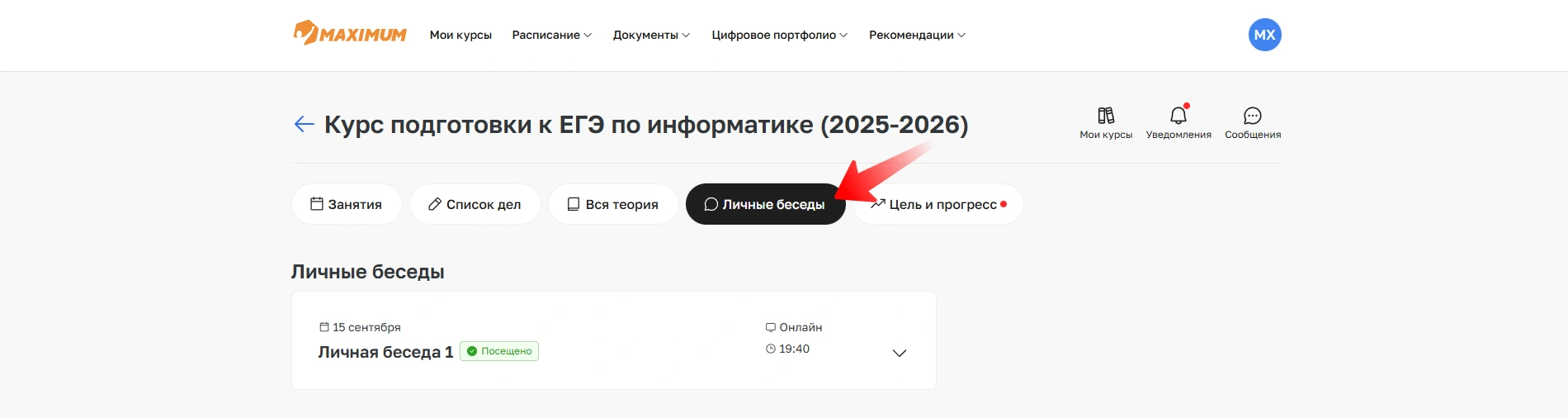Open the Список дел tab
1568x418 pixels.
click(x=475, y=204)
